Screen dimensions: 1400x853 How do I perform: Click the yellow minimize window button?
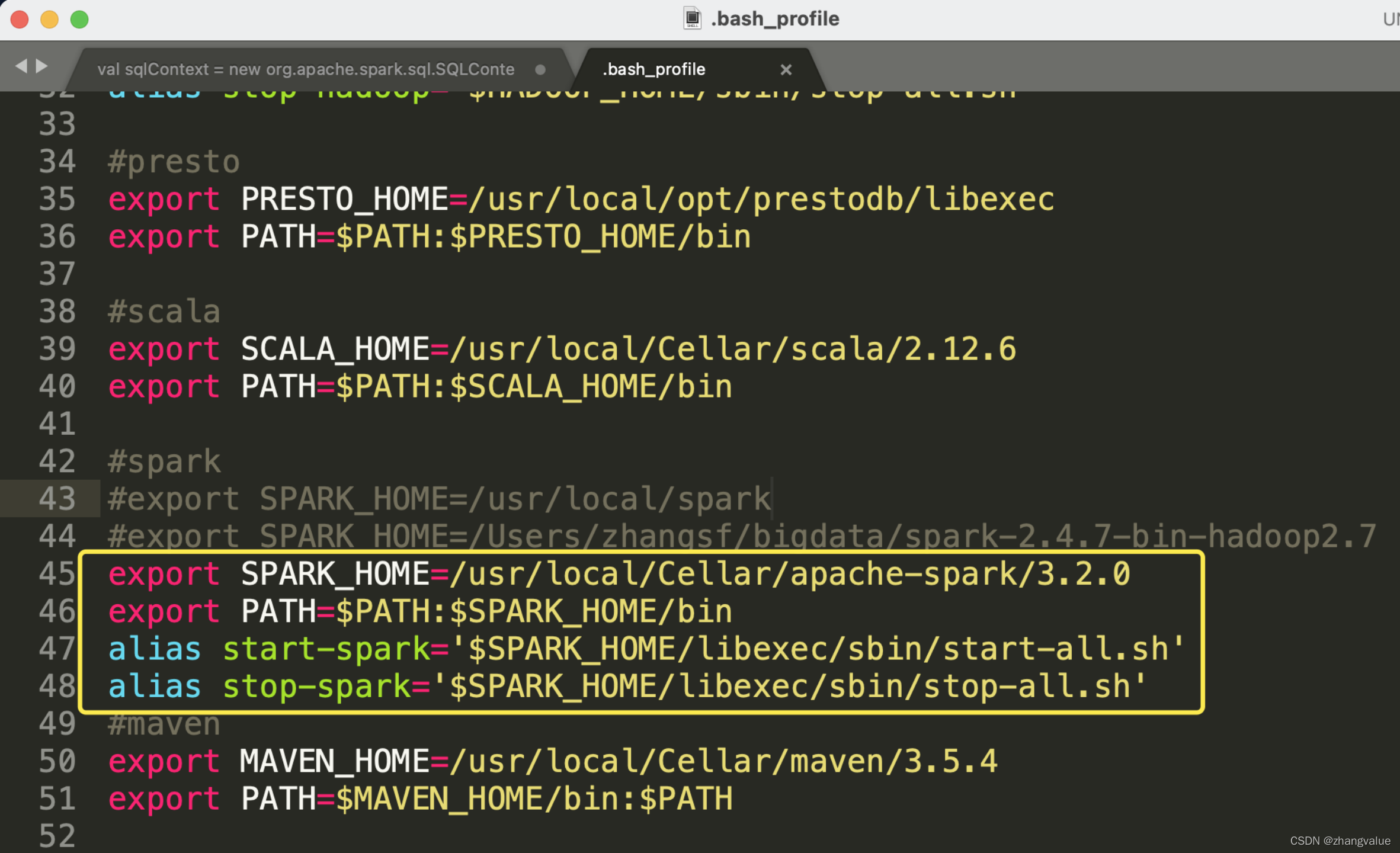(x=50, y=20)
